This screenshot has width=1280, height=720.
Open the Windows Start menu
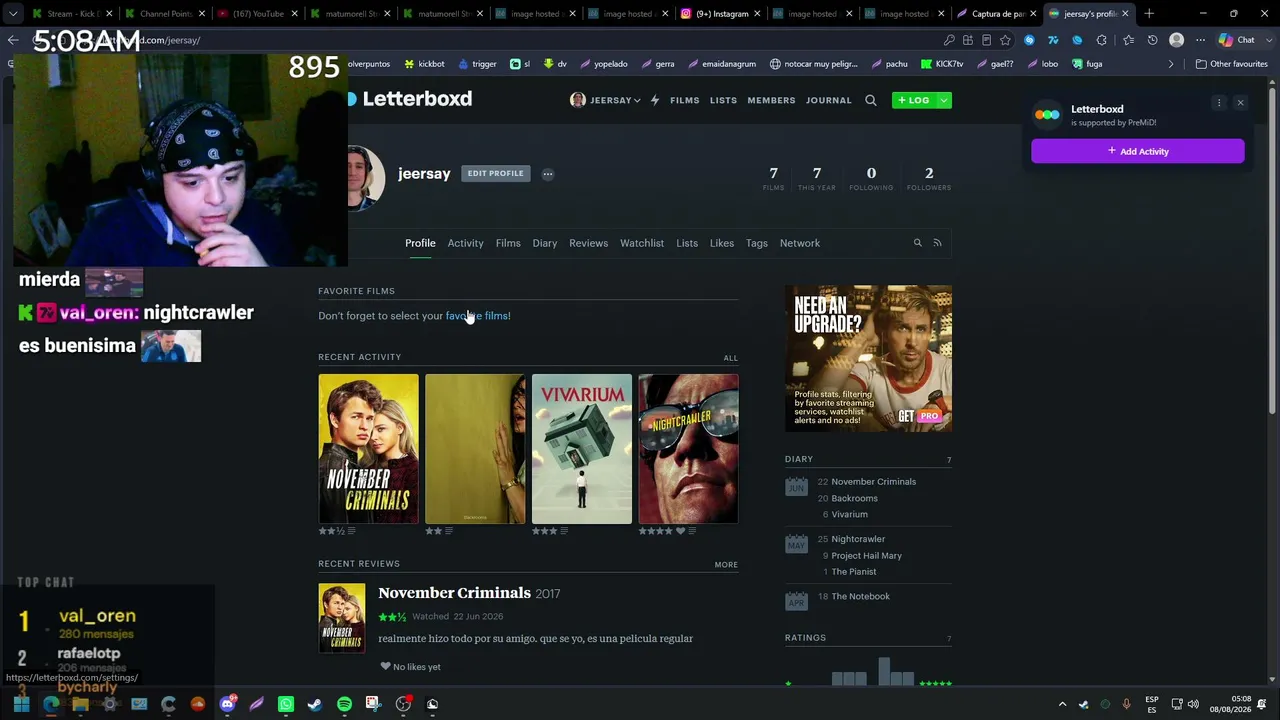click(x=21, y=704)
